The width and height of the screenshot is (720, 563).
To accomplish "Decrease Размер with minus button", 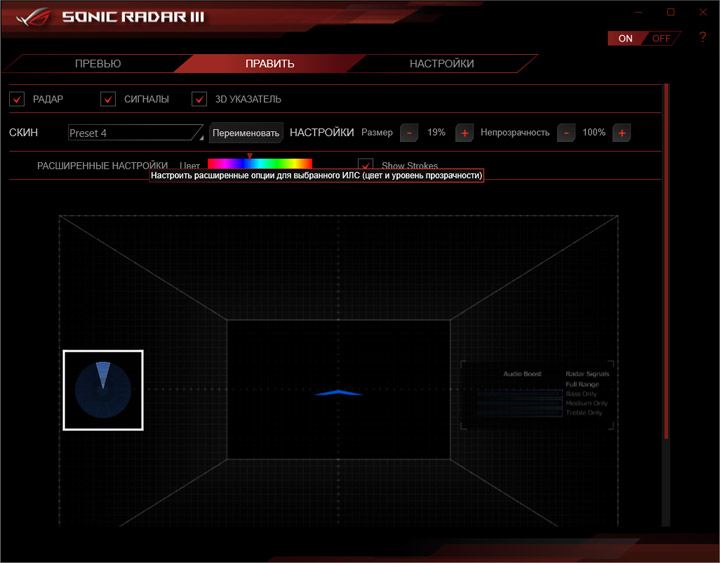I will pyautogui.click(x=409, y=133).
